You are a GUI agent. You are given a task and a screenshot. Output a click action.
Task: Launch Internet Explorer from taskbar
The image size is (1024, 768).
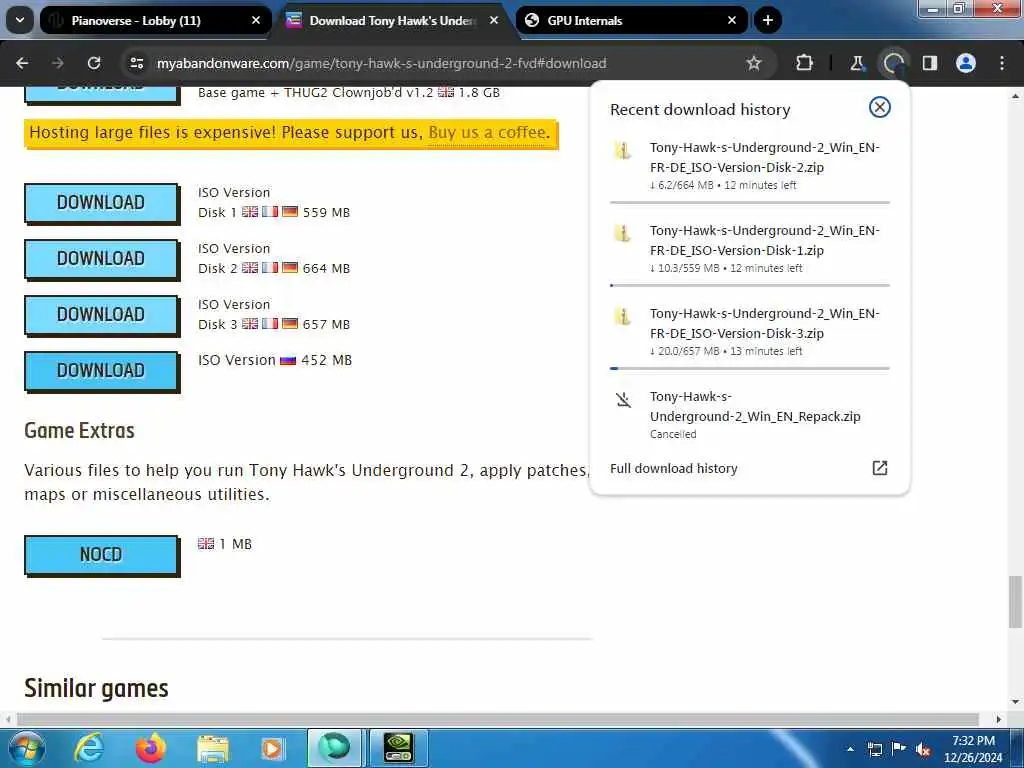pyautogui.click(x=88, y=748)
